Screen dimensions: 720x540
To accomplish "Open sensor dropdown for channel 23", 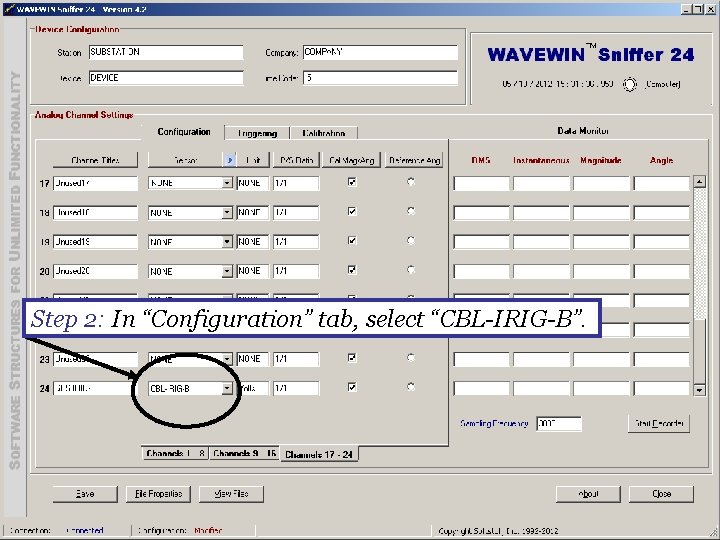I will (227, 359).
